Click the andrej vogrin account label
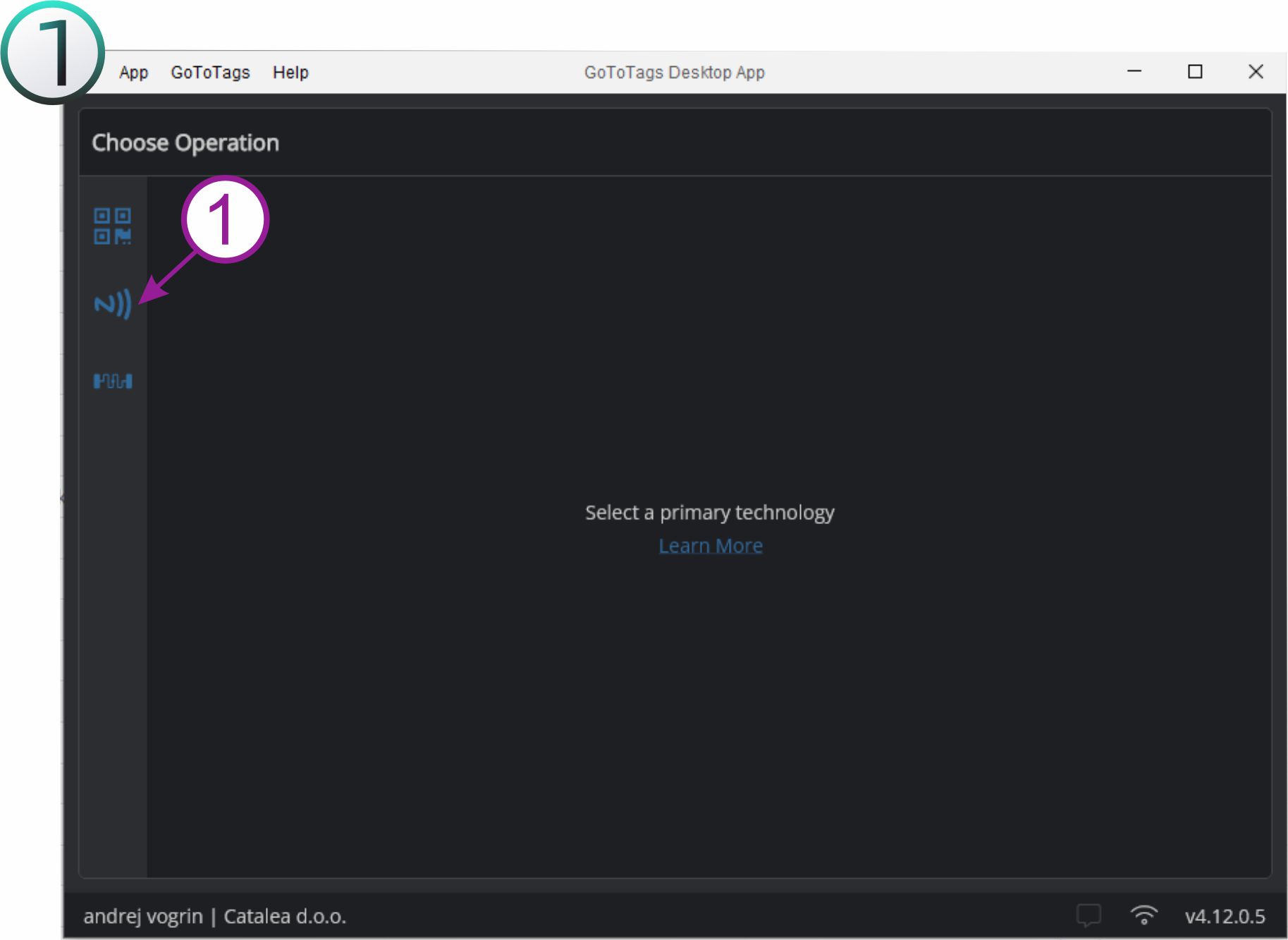1288x940 pixels. [143, 916]
